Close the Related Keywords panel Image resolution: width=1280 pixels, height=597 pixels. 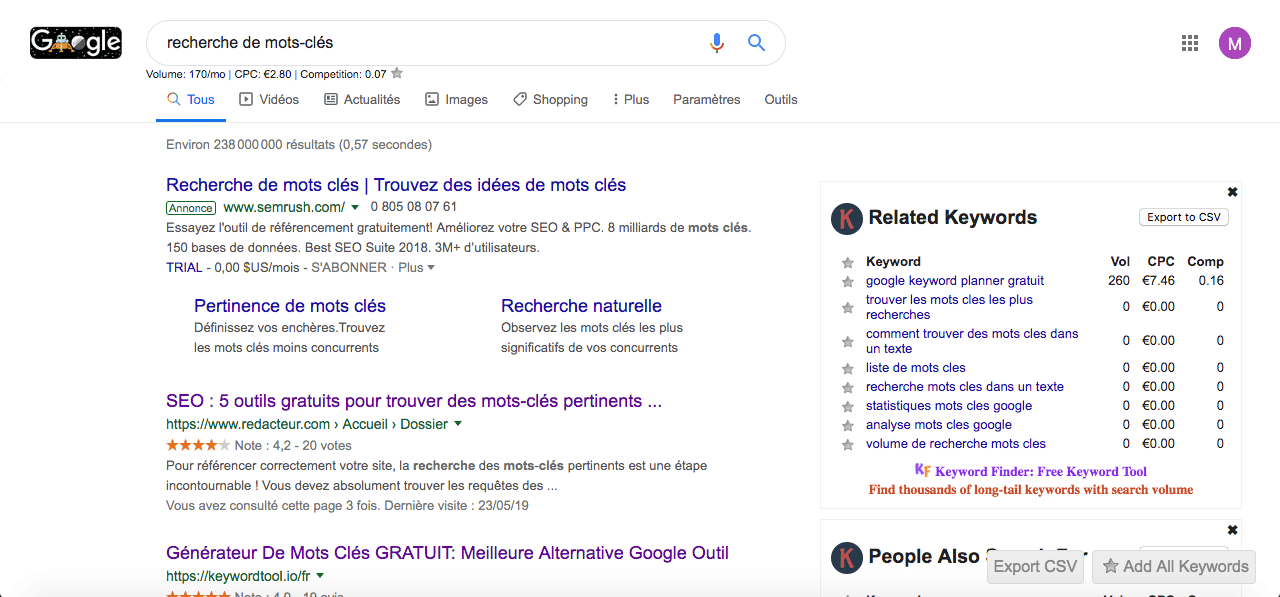[x=1232, y=192]
